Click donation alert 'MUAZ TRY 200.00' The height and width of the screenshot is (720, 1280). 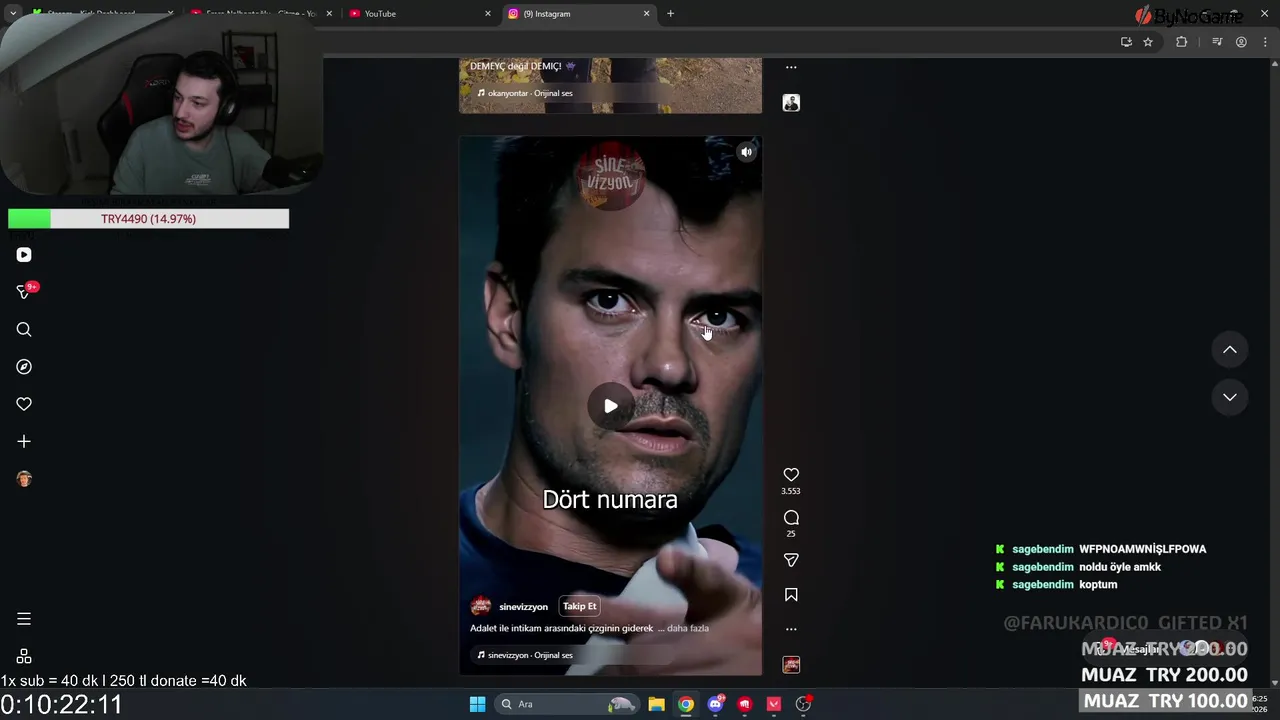(1164, 675)
